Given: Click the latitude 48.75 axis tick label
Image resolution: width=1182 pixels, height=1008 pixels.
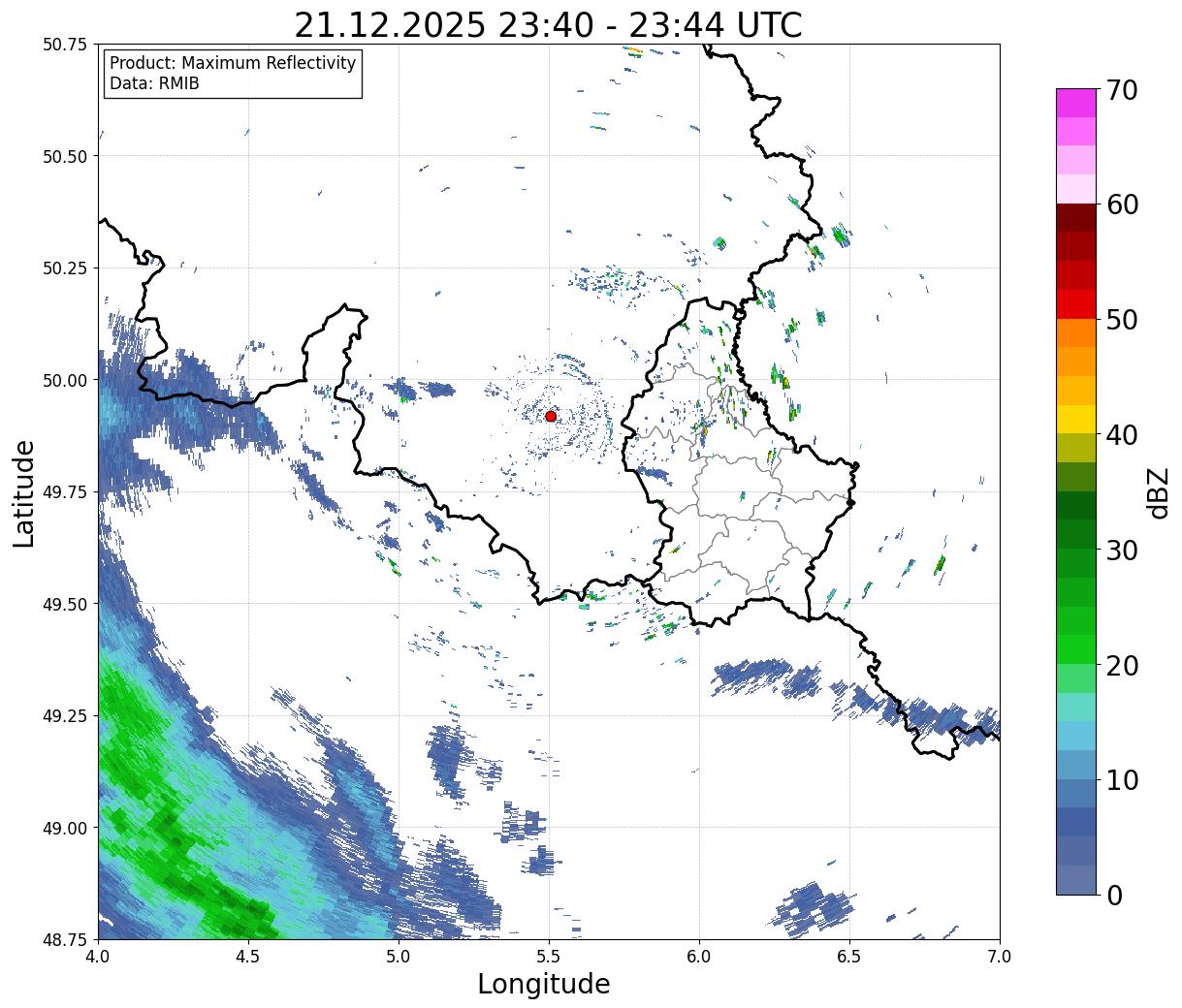Looking at the screenshot, I should 65,939.
